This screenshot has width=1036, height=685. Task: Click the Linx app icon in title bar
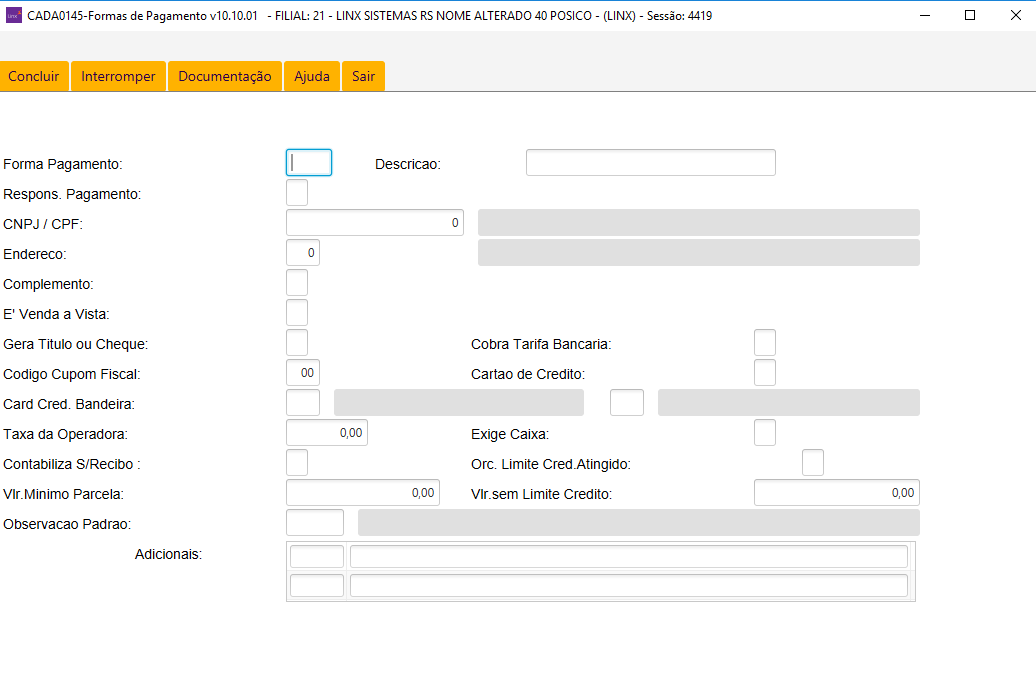click(x=13, y=15)
